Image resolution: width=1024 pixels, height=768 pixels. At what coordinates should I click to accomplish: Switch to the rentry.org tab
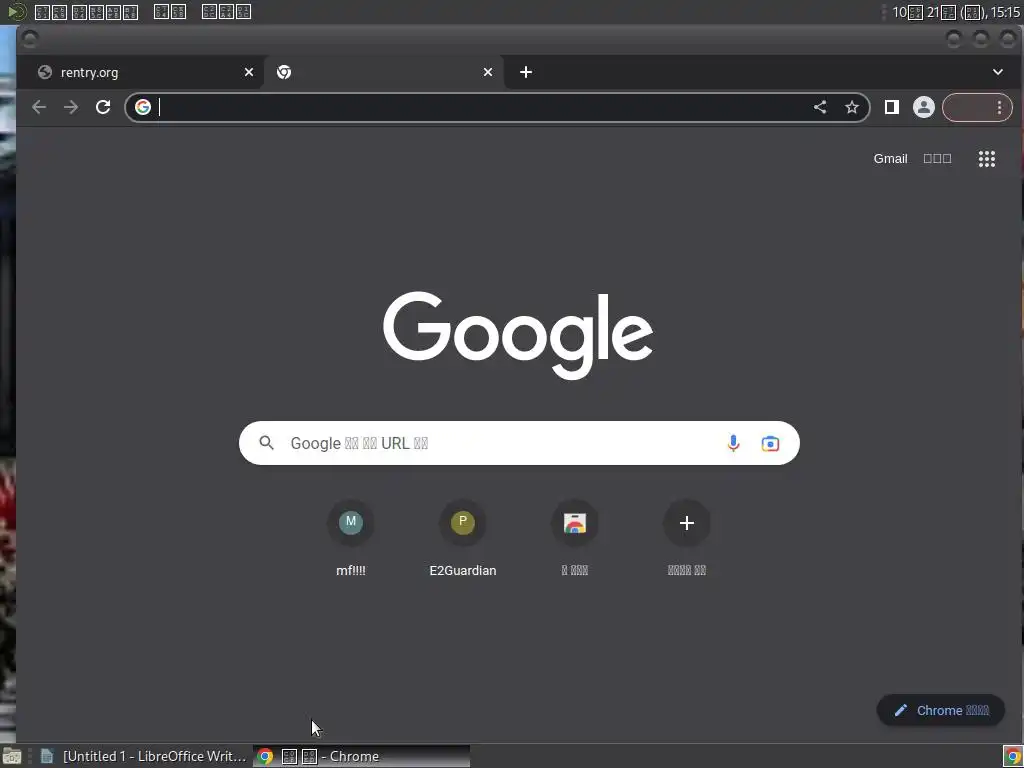[140, 72]
